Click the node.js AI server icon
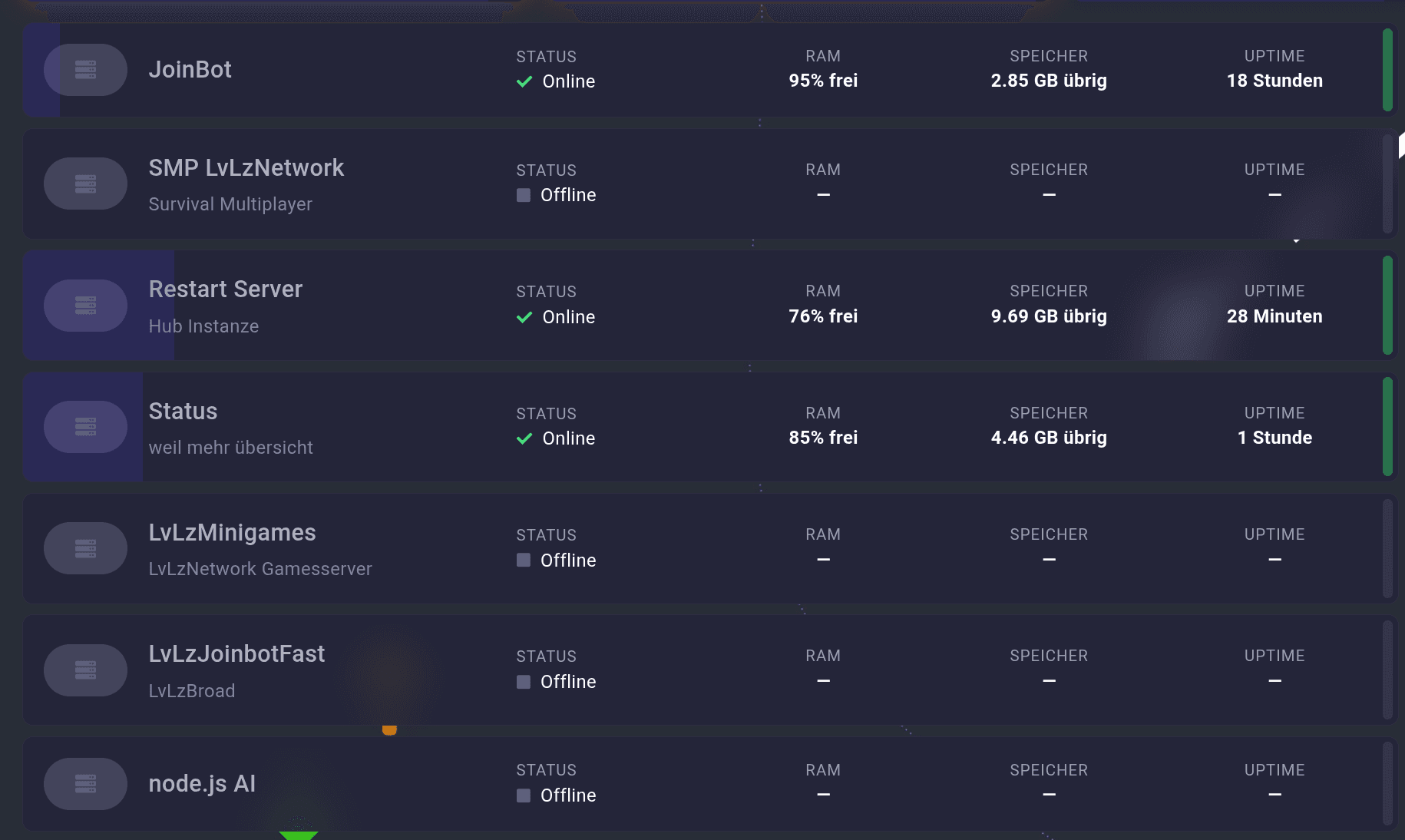 click(x=85, y=784)
